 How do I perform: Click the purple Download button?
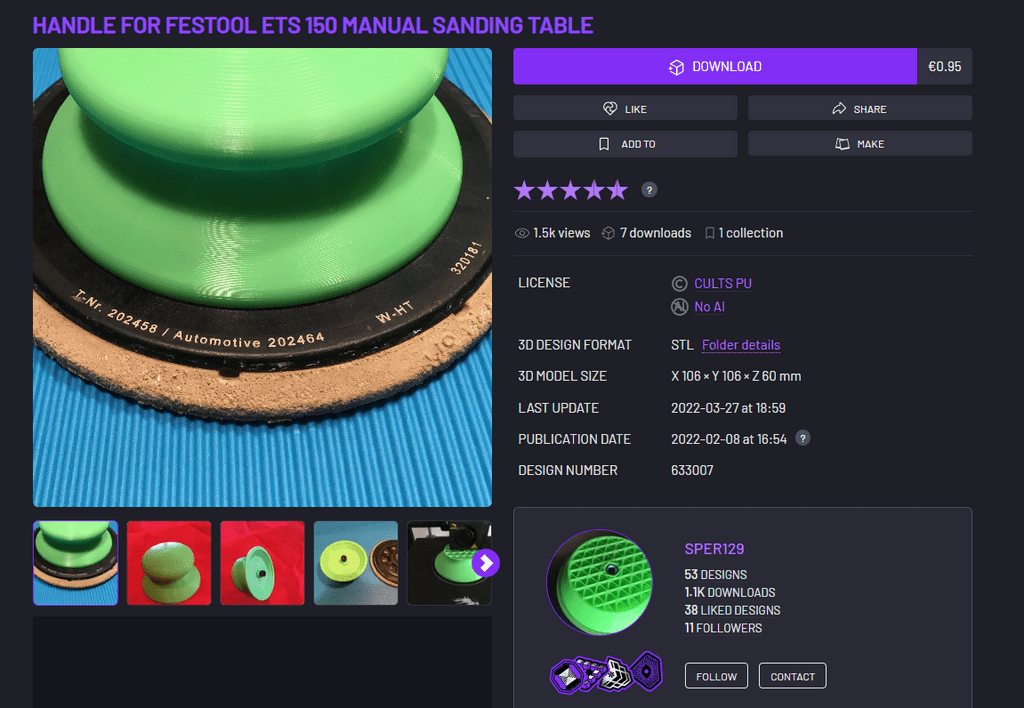pos(714,66)
